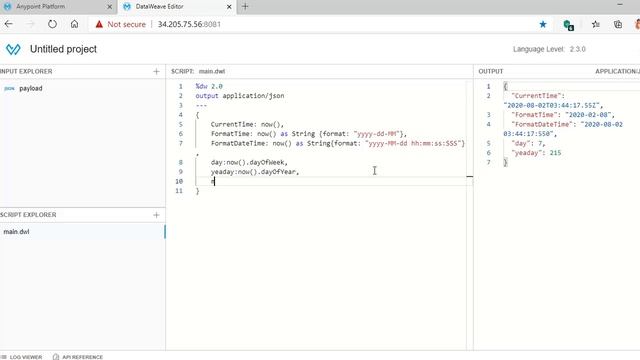Image resolution: width=640 pixels, height=360 pixels.
Task: Click the script editor scrollbar marker
Action: [x=470, y=177]
